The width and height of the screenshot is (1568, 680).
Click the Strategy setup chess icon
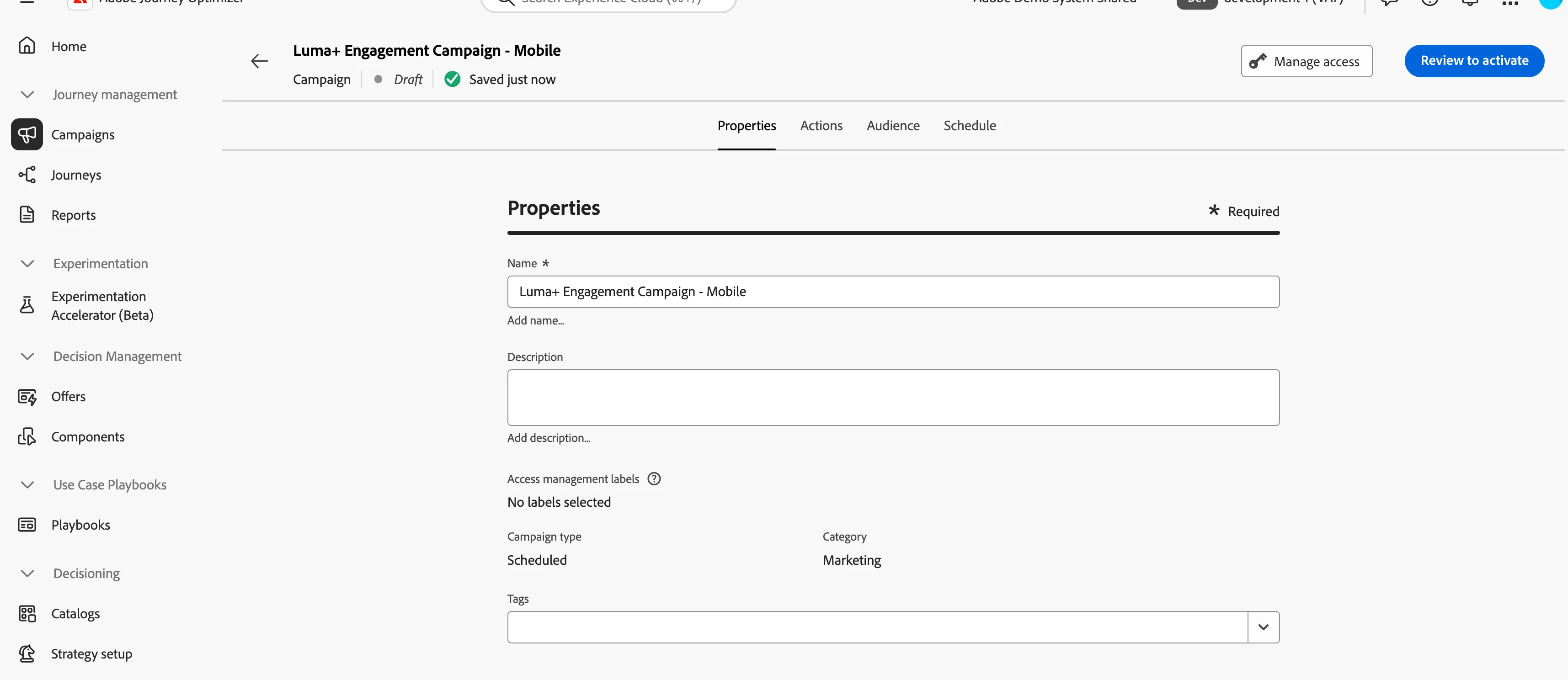click(27, 654)
